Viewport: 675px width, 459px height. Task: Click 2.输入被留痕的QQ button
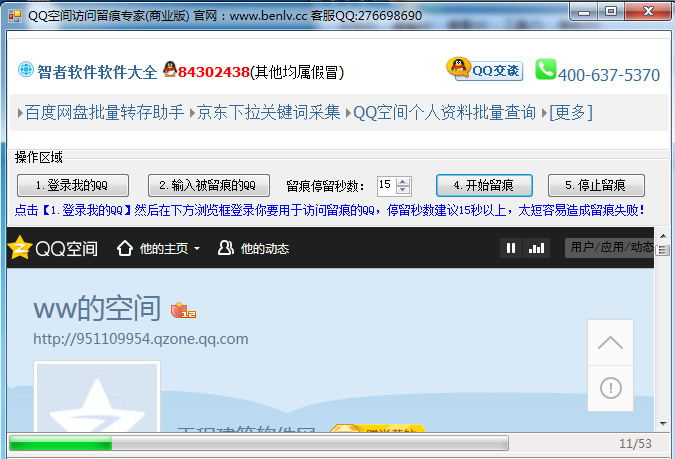[x=209, y=186]
